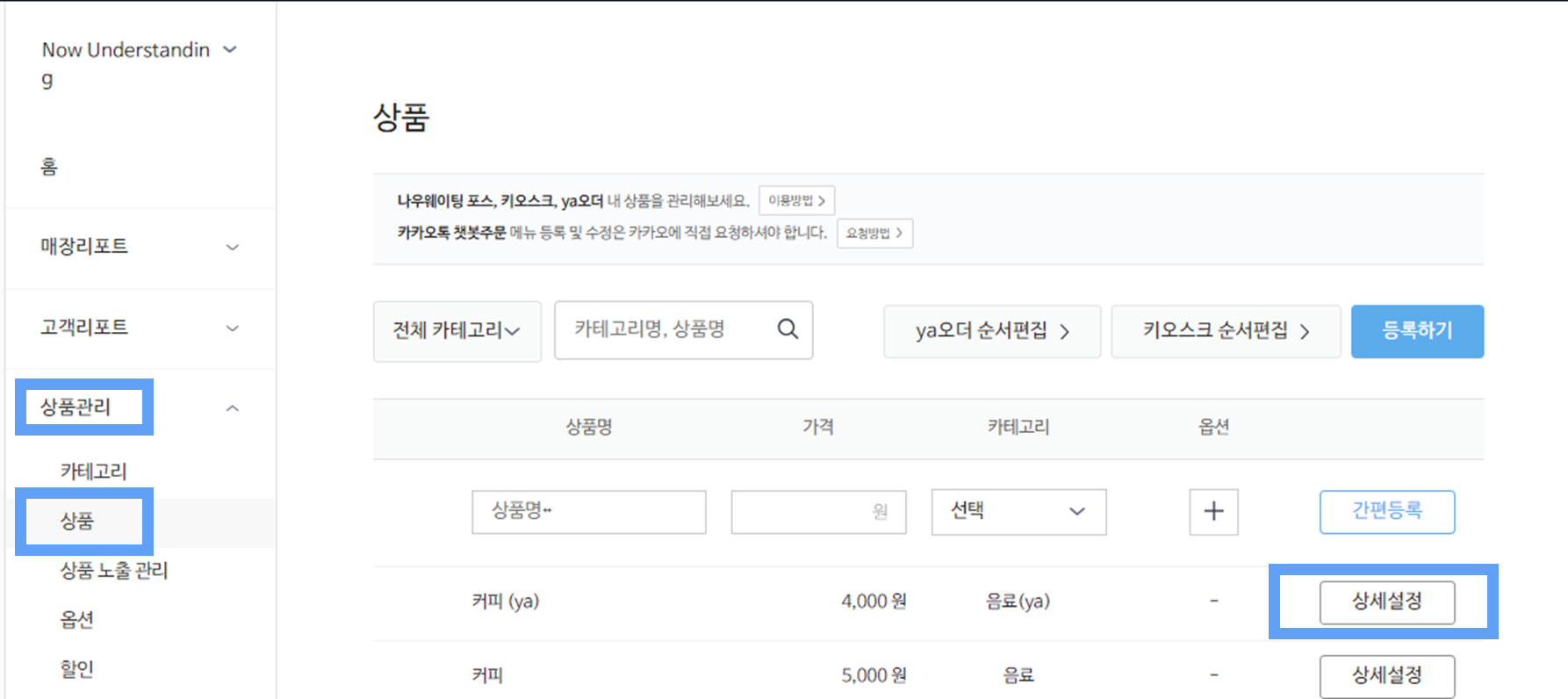1568x699 pixels.
Task: Expand the 고객리포트 menu chevron
Action: (x=232, y=328)
